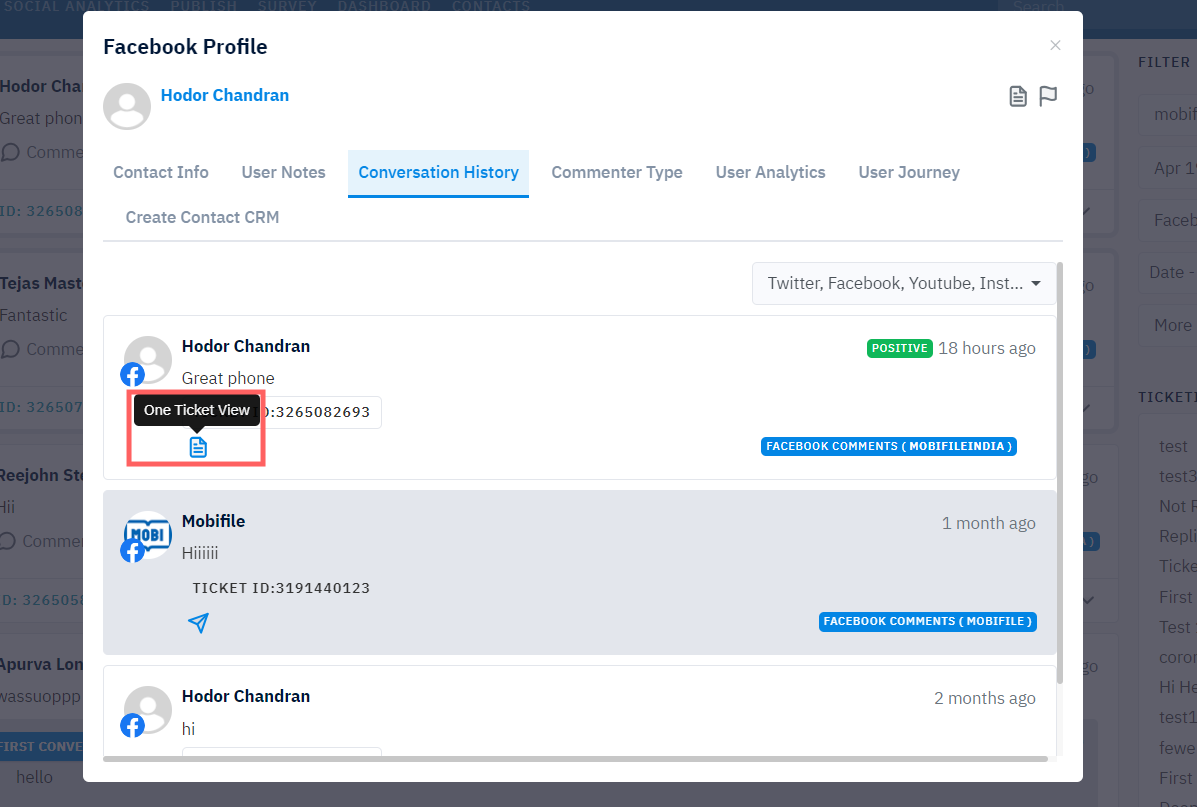Click the Facebook Profile dialog title

tap(186, 47)
